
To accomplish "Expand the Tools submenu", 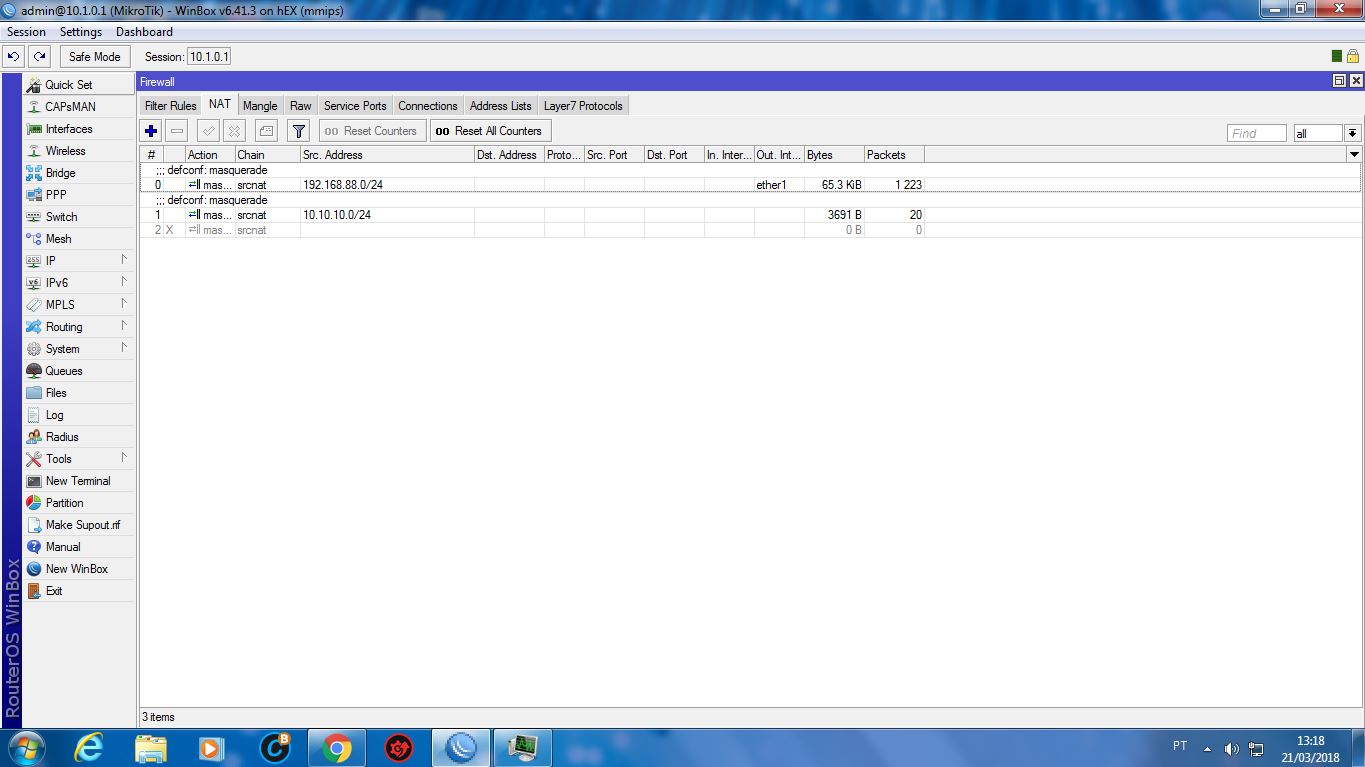I will (x=79, y=459).
